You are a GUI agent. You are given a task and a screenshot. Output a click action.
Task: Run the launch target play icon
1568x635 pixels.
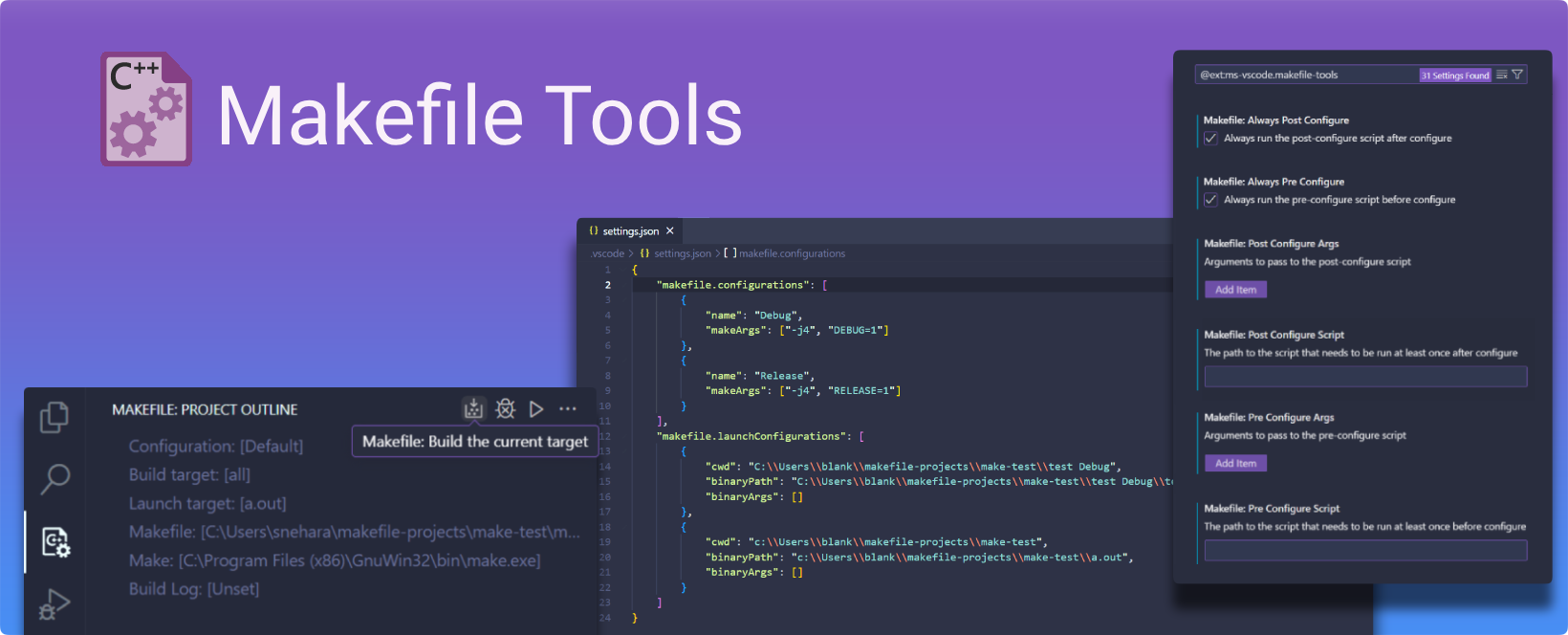[536, 409]
